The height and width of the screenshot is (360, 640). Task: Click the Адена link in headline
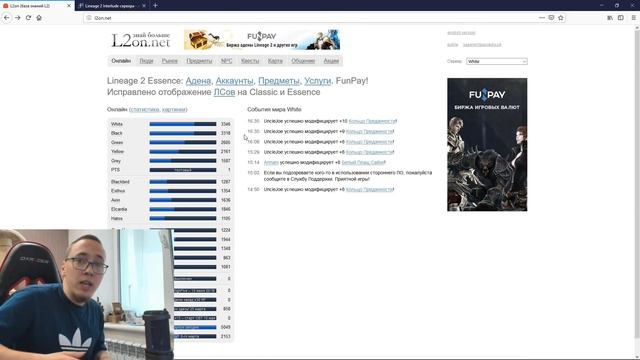coord(198,81)
